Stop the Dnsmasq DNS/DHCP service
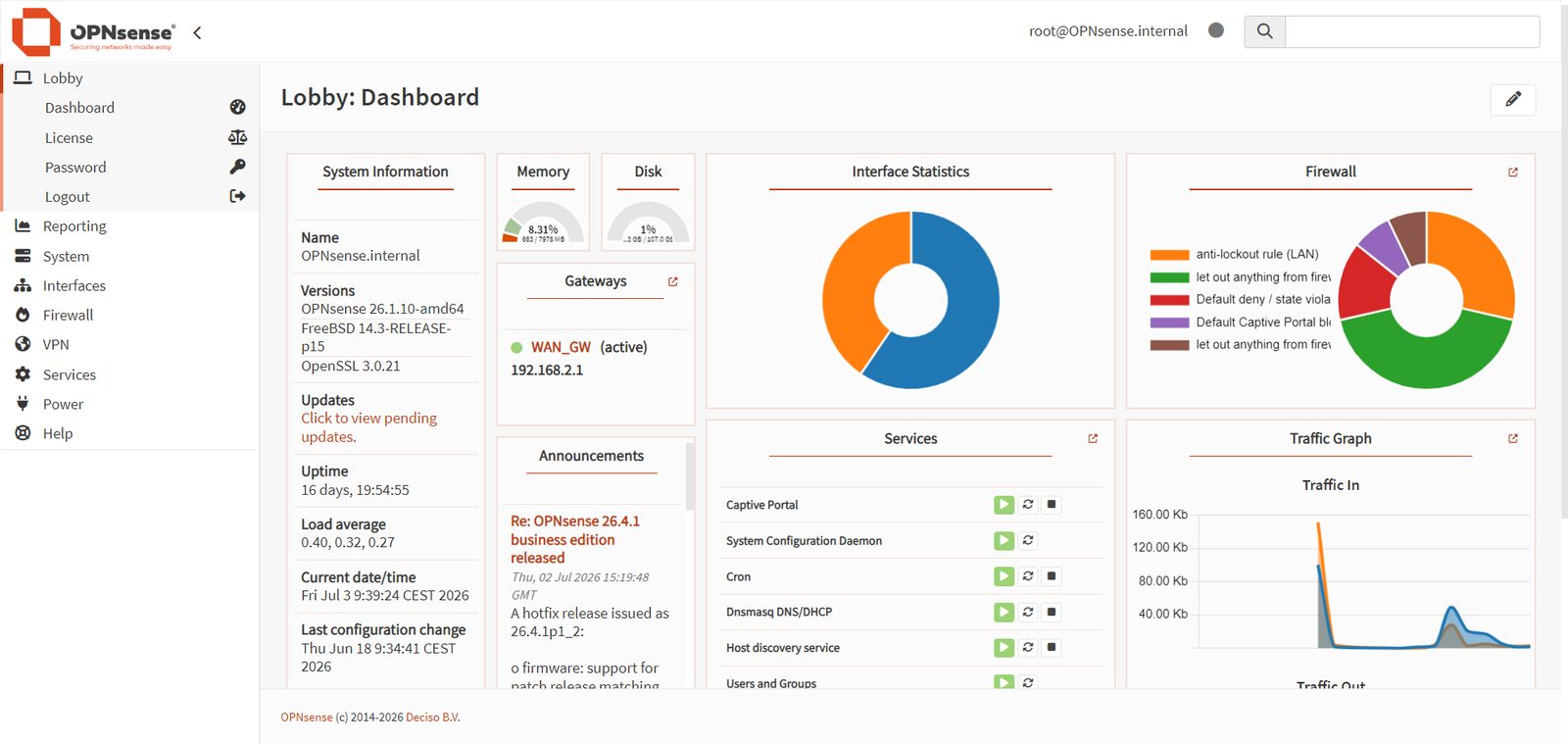This screenshot has width=1568, height=744. 1052,612
